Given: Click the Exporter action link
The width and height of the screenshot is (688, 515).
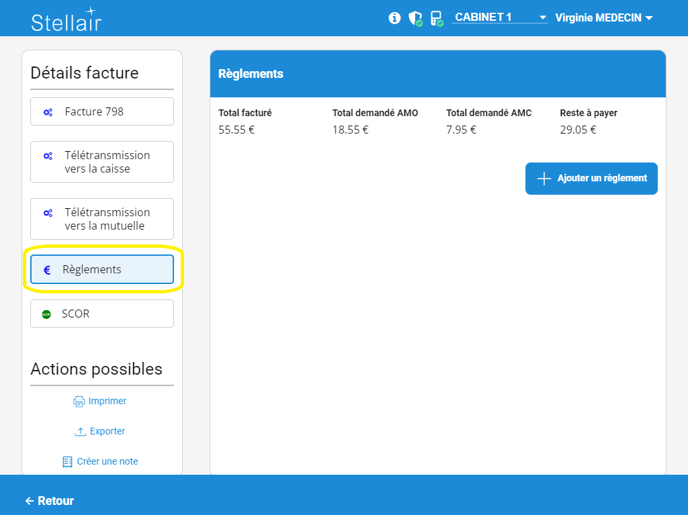Looking at the screenshot, I should point(107,432).
